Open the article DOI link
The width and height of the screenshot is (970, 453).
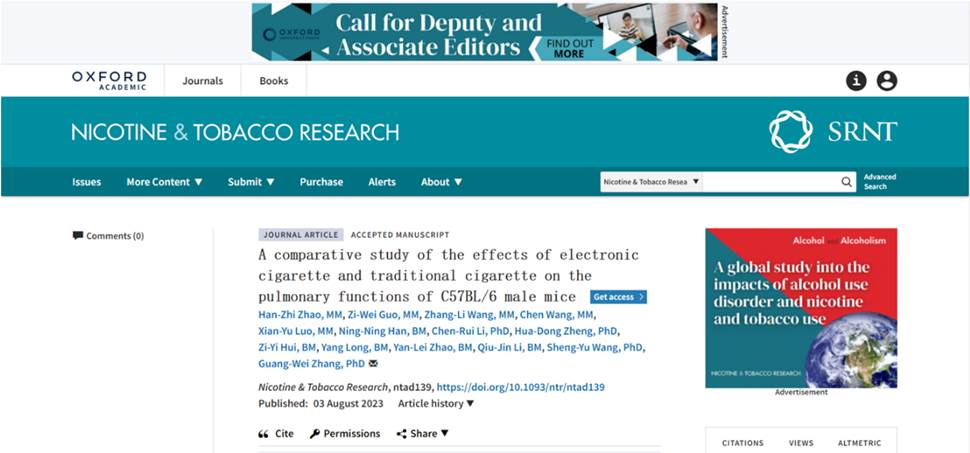pos(520,387)
